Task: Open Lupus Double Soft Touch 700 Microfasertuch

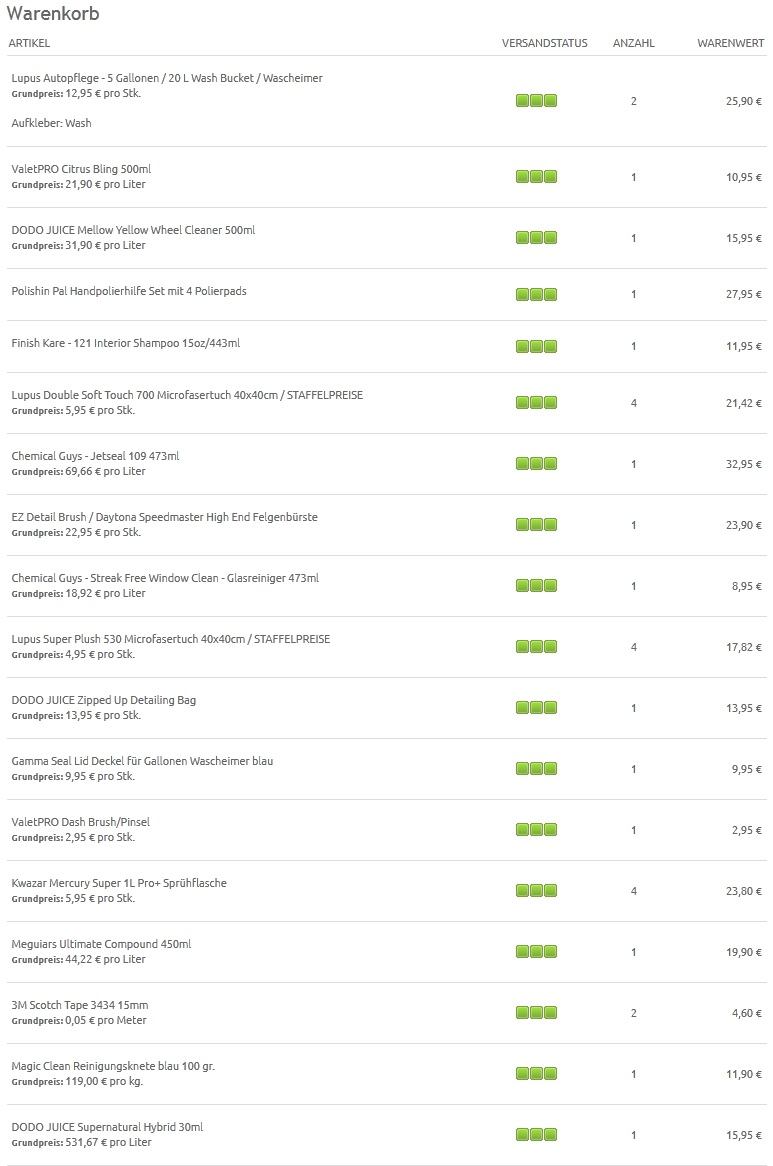Action: [187, 395]
